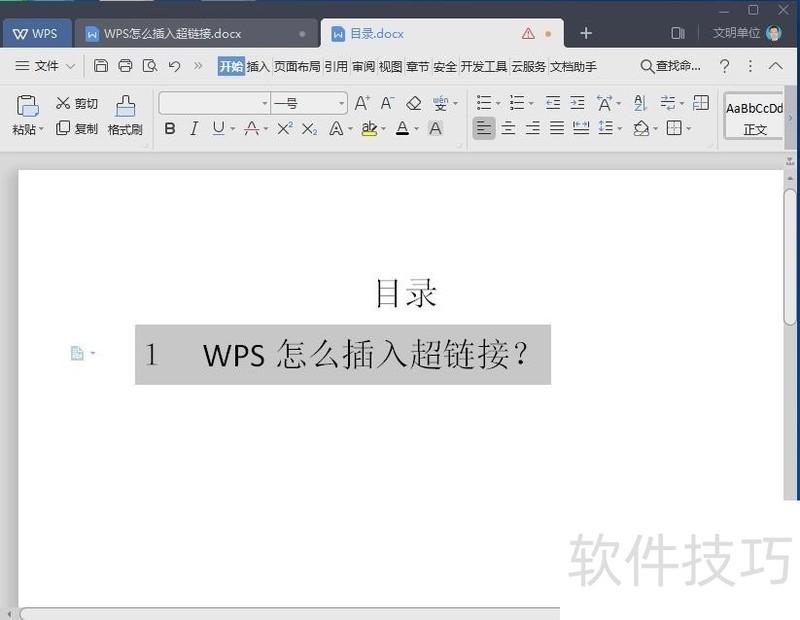Center align the selected text
This screenshot has width=800, height=620.
(x=508, y=128)
